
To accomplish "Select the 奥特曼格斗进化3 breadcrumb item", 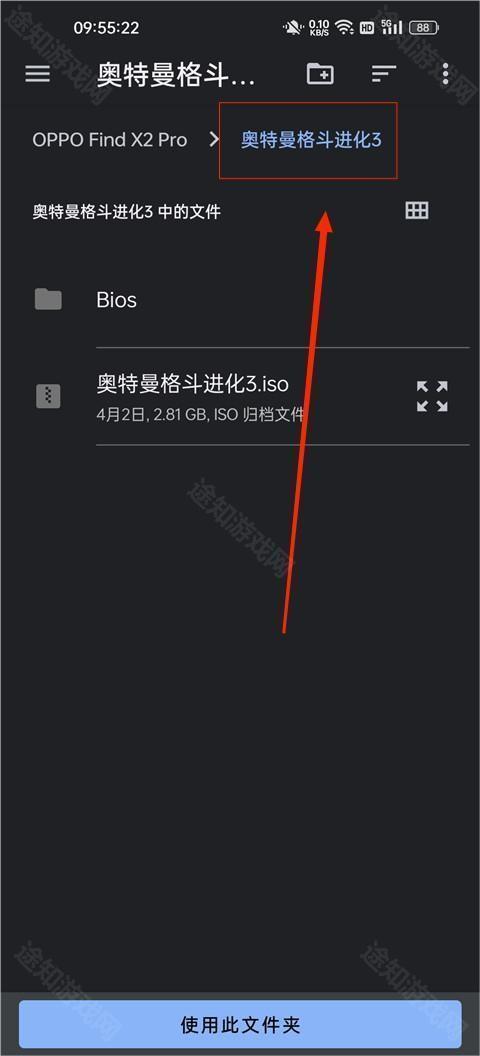I will click(x=311, y=140).
